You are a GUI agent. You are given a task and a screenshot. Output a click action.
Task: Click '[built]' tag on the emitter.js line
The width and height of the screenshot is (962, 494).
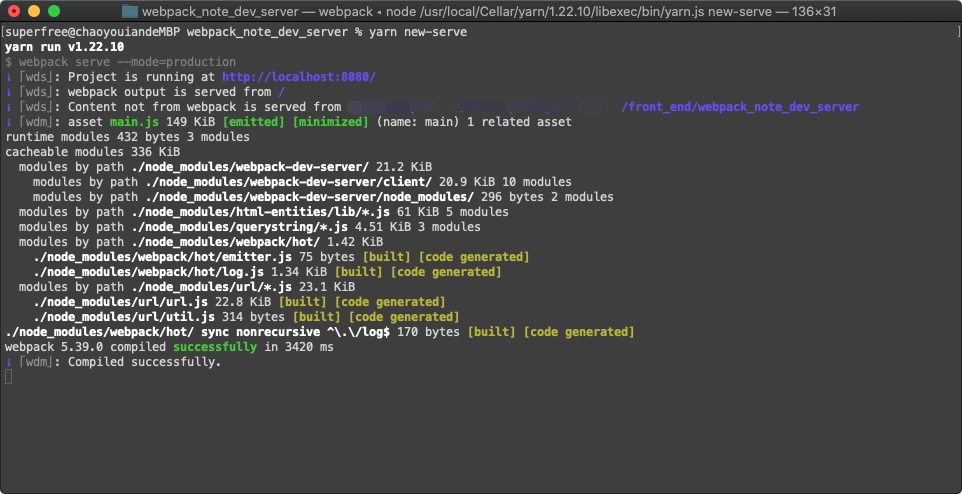(x=387, y=257)
